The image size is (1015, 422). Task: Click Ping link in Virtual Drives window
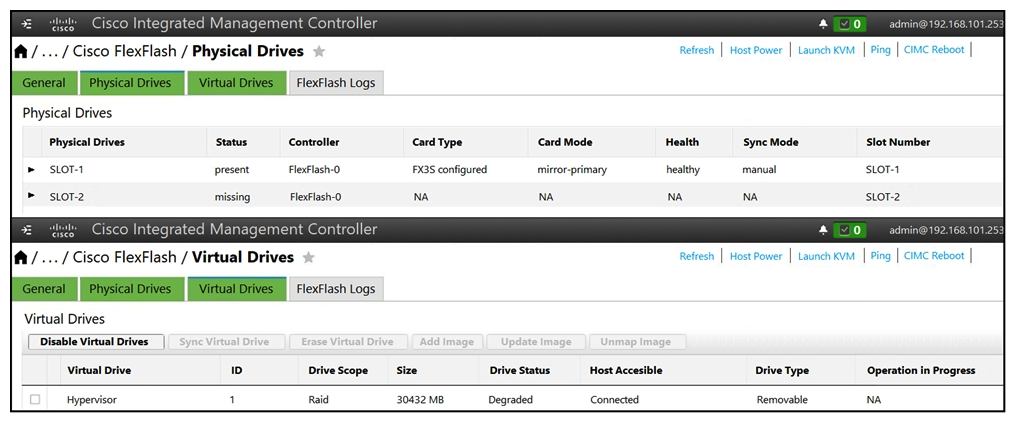coord(880,256)
